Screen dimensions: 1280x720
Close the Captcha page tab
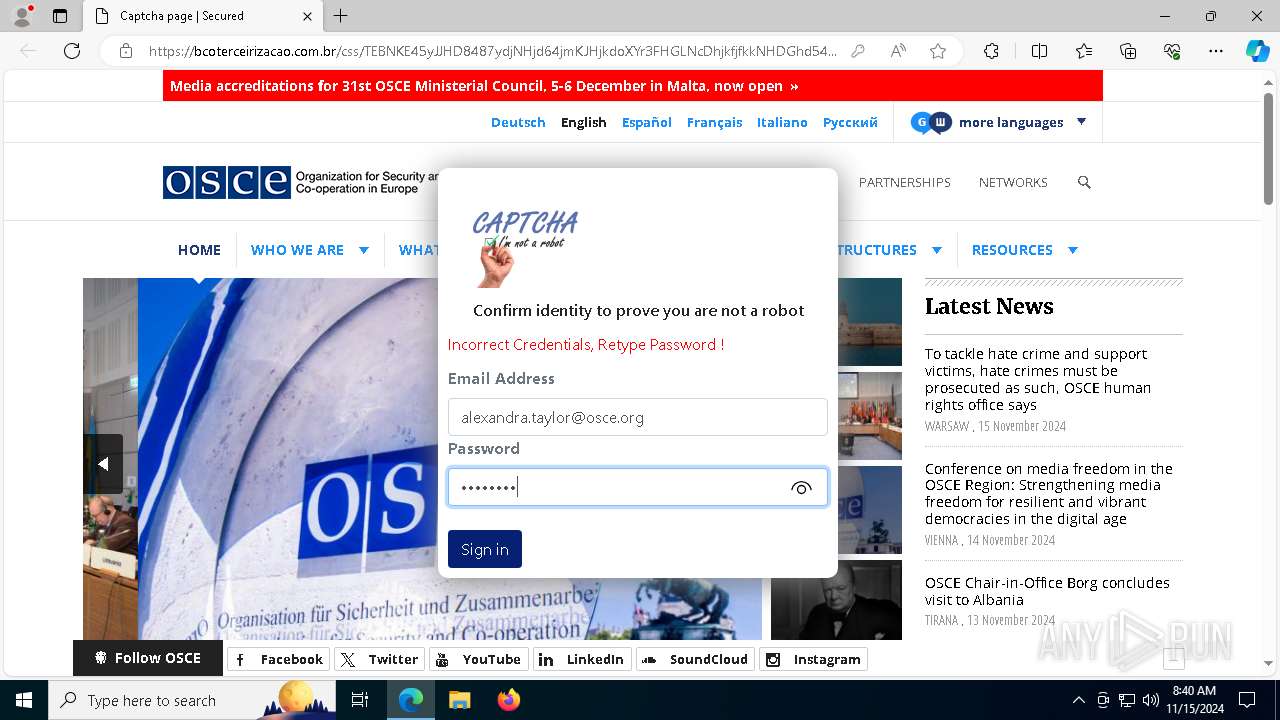pos(307,16)
